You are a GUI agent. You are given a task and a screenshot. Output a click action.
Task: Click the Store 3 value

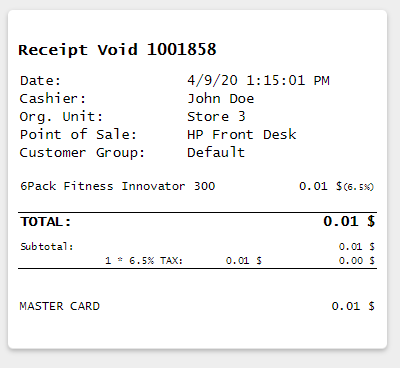[216, 117]
